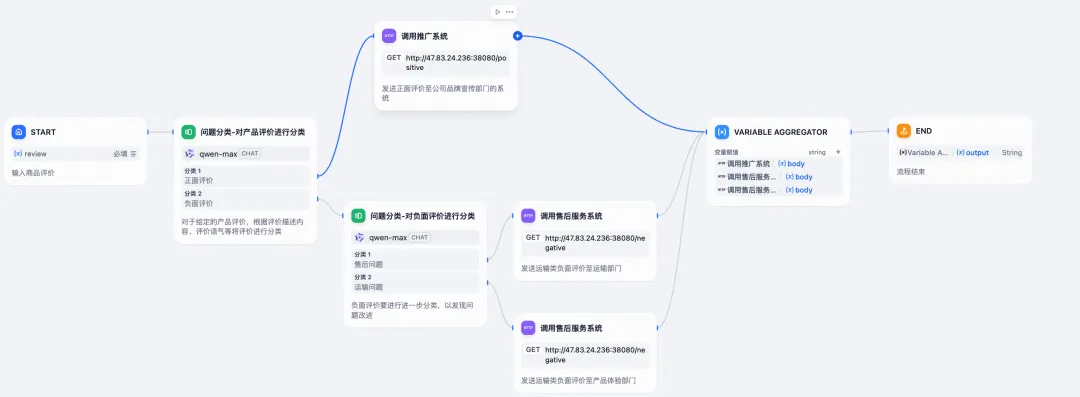The image size is (1080, 397).
Task: Click the qwen-max model logo in 对产品评价进行分类
Action: tap(190, 154)
